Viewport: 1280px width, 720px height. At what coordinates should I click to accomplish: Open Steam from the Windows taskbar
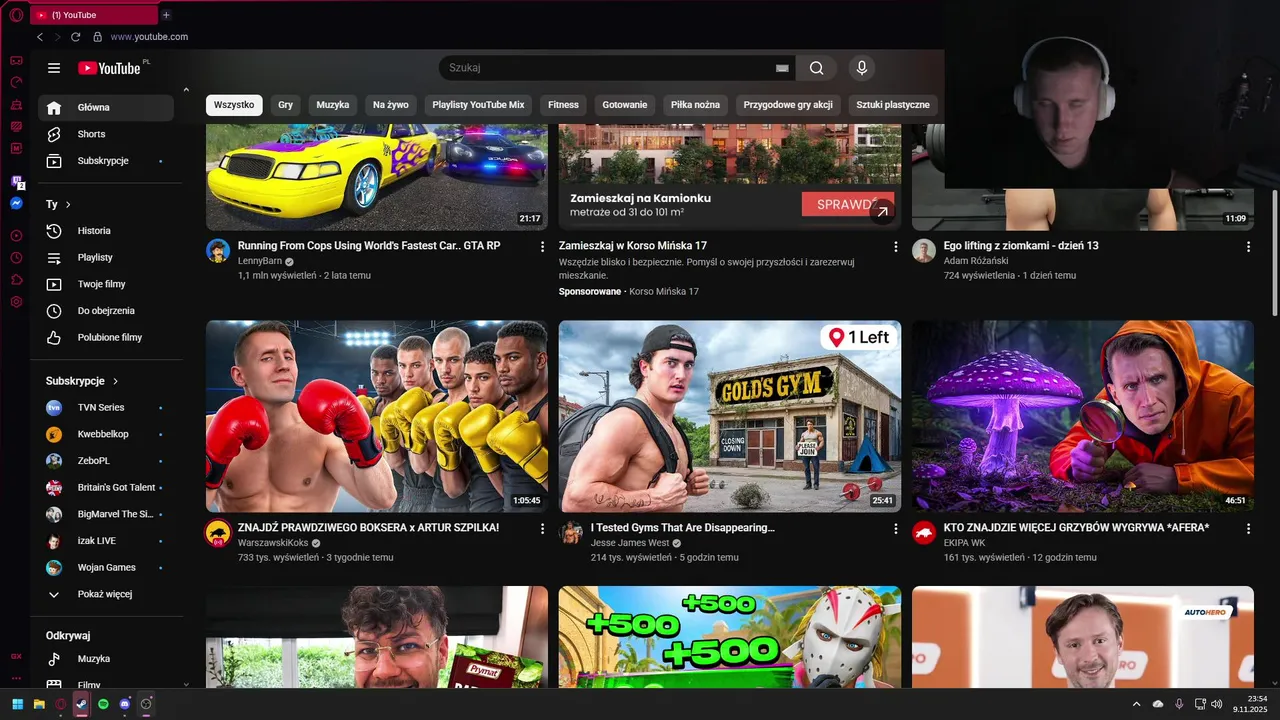[82, 704]
